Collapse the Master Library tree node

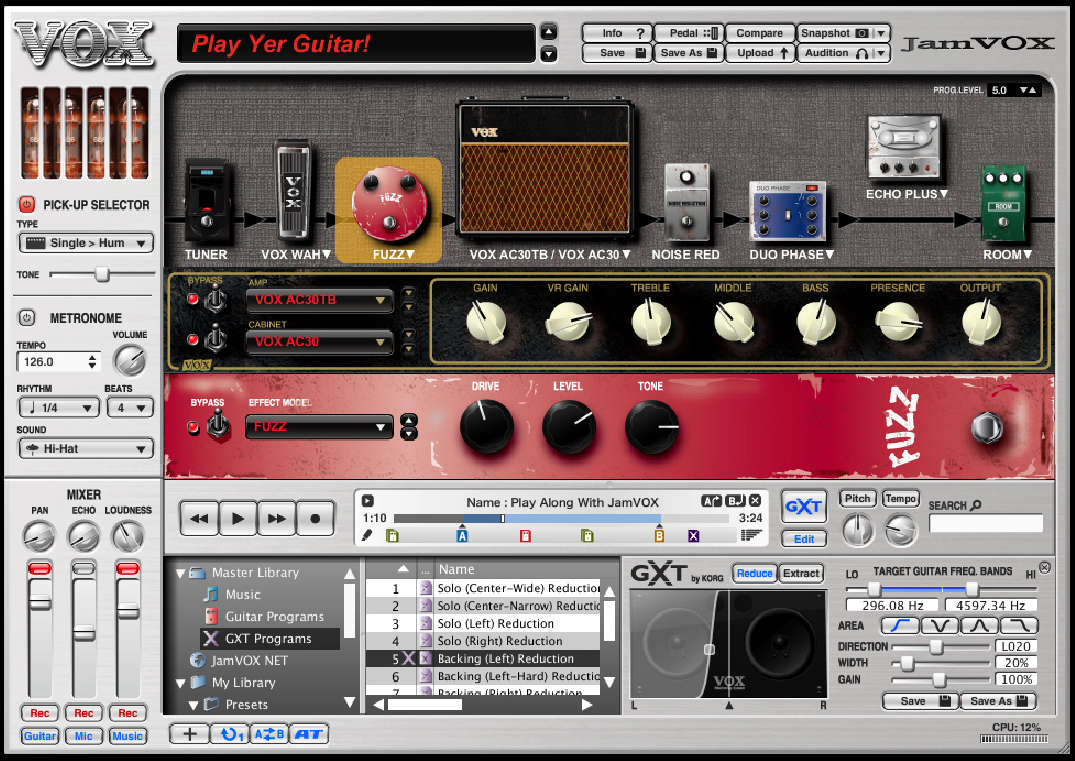(x=180, y=573)
